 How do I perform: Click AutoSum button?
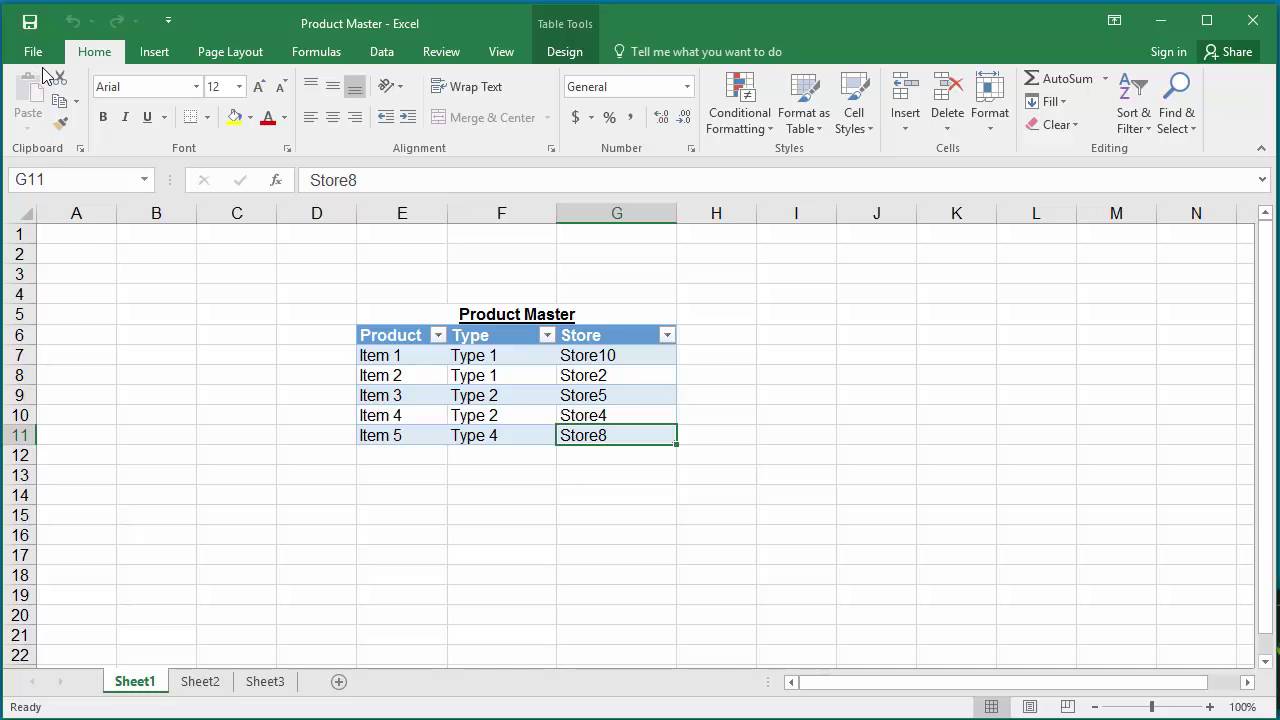click(x=1060, y=78)
